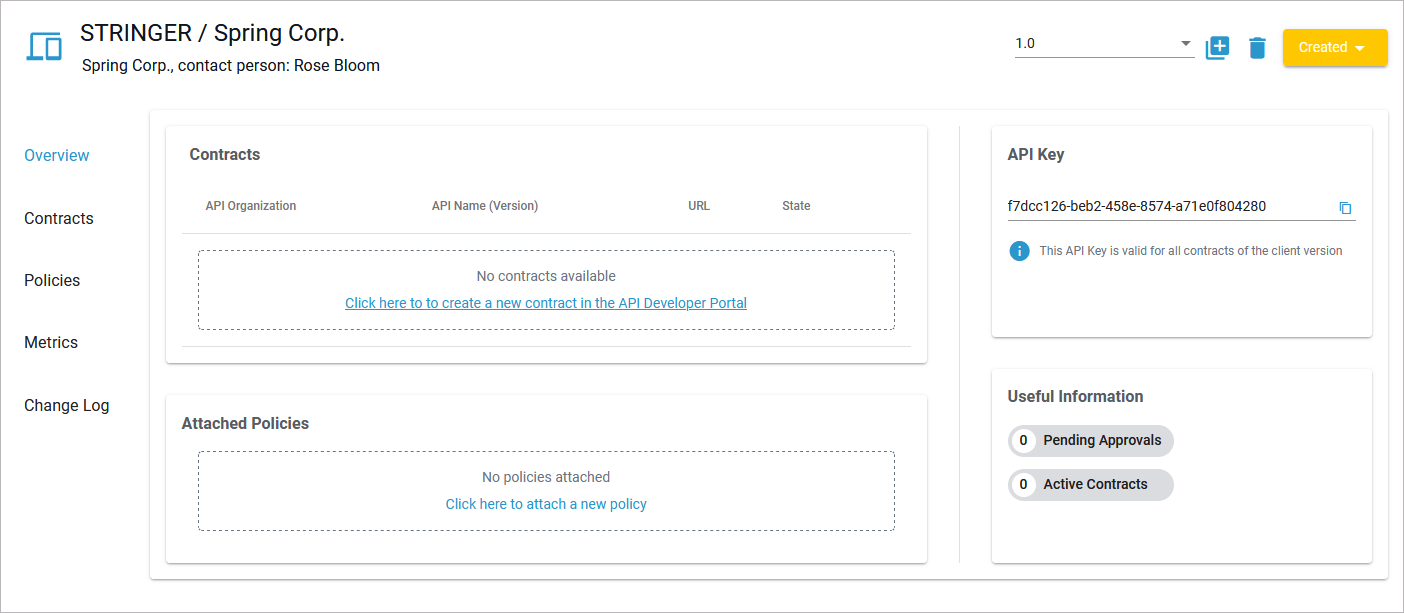View the Metrics section
1404x613 pixels.
[x=51, y=342]
